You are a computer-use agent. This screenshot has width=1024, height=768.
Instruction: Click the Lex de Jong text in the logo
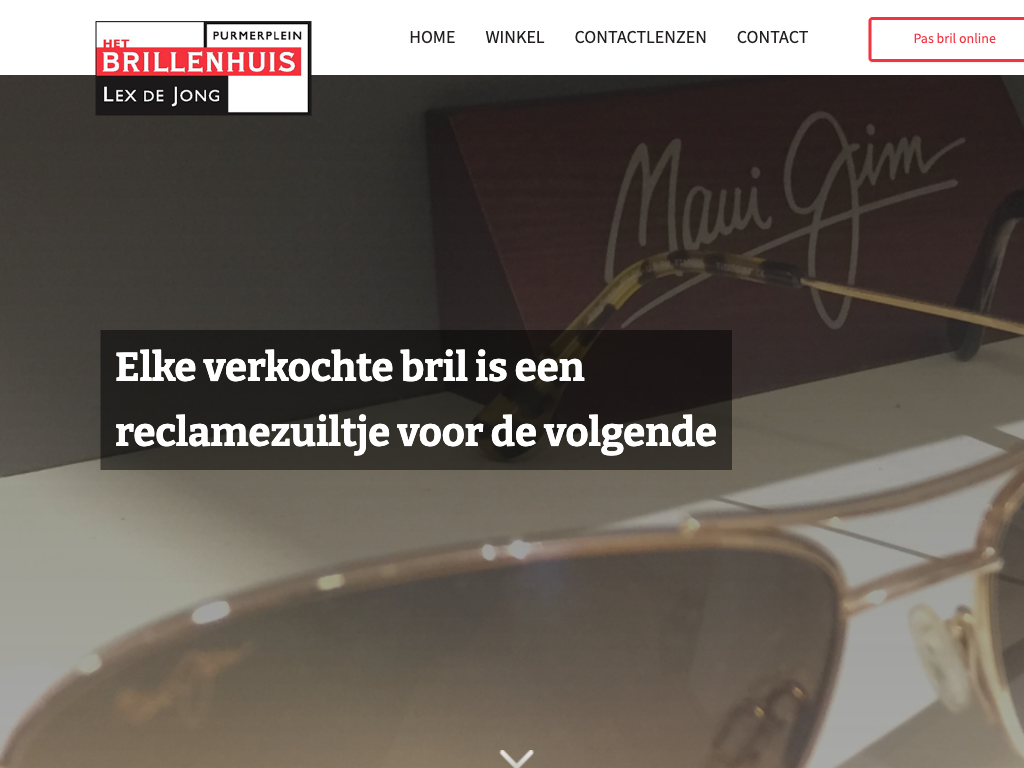click(161, 95)
